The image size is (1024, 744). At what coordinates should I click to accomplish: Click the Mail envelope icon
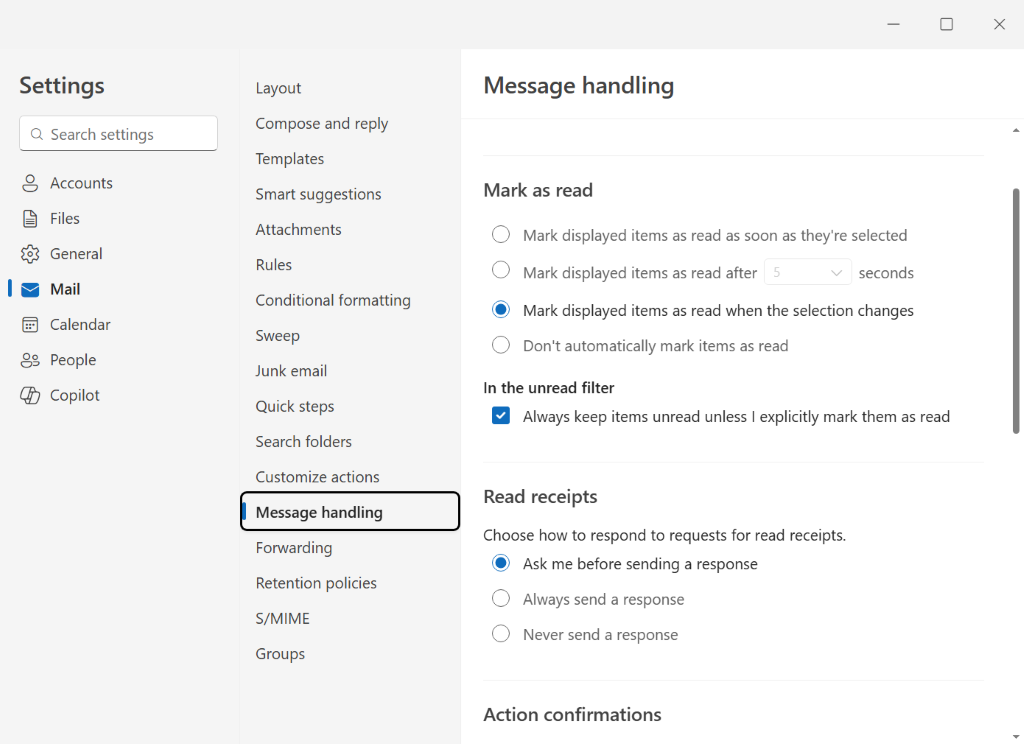pos(30,289)
